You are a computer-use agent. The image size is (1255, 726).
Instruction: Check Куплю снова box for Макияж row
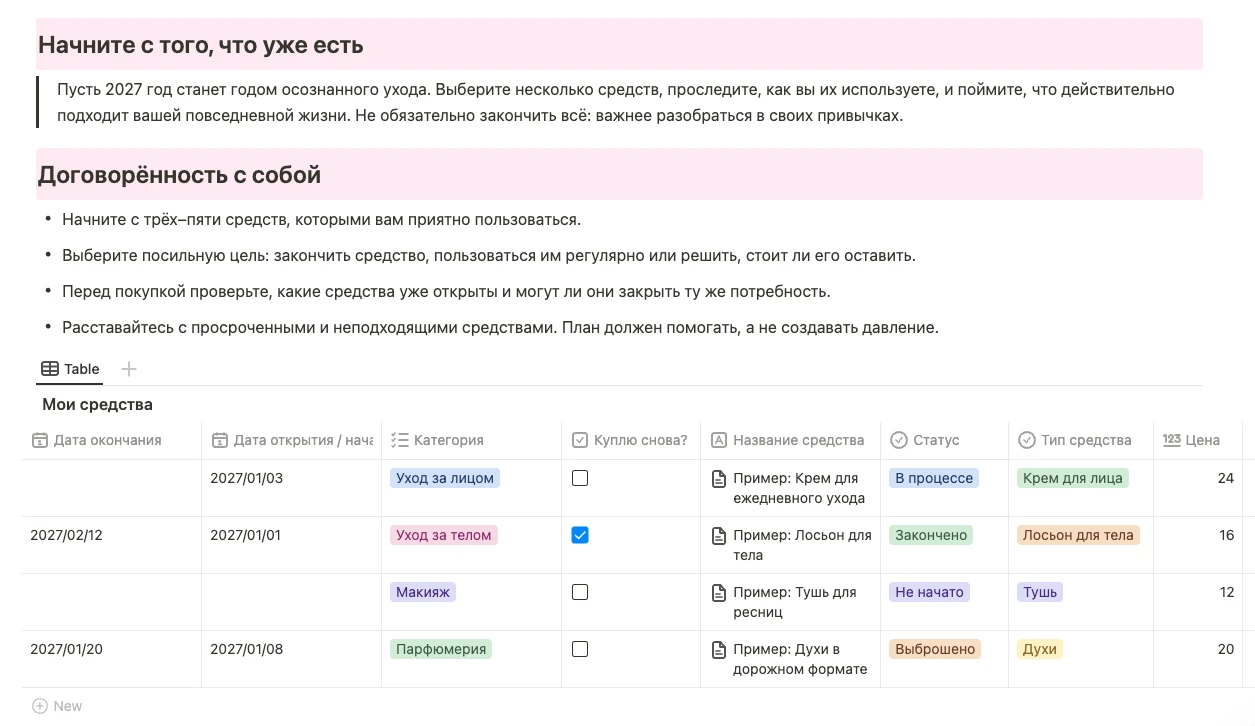[x=580, y=592]
